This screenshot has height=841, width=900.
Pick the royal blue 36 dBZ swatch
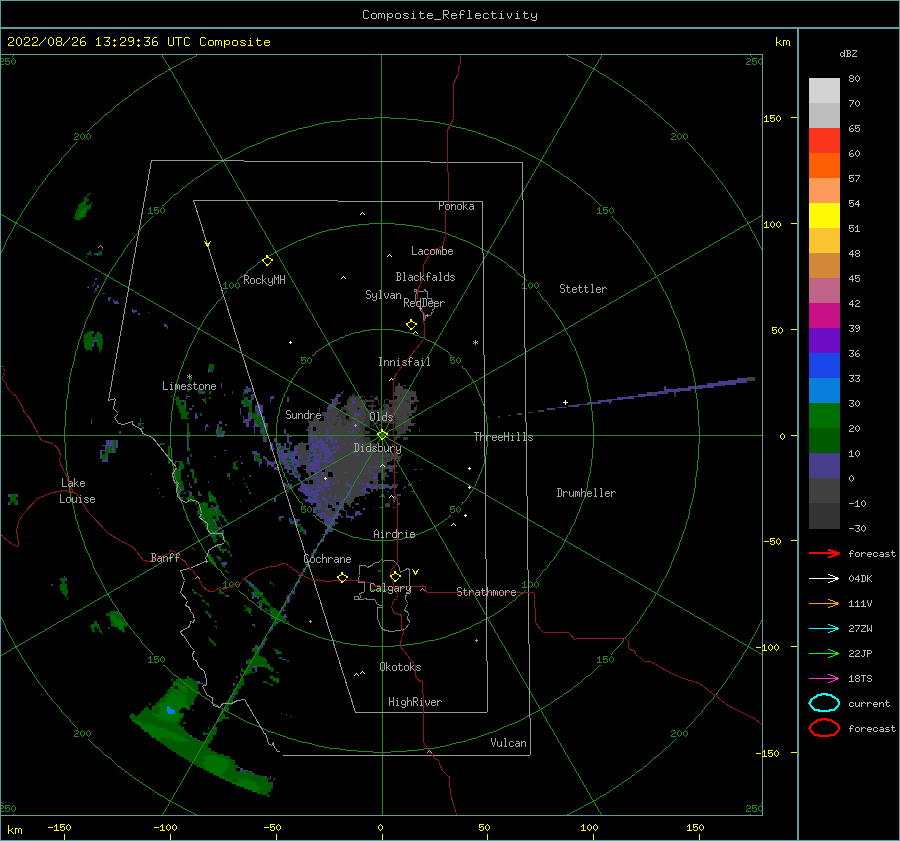pyautogui.click(x=824, y=366)
